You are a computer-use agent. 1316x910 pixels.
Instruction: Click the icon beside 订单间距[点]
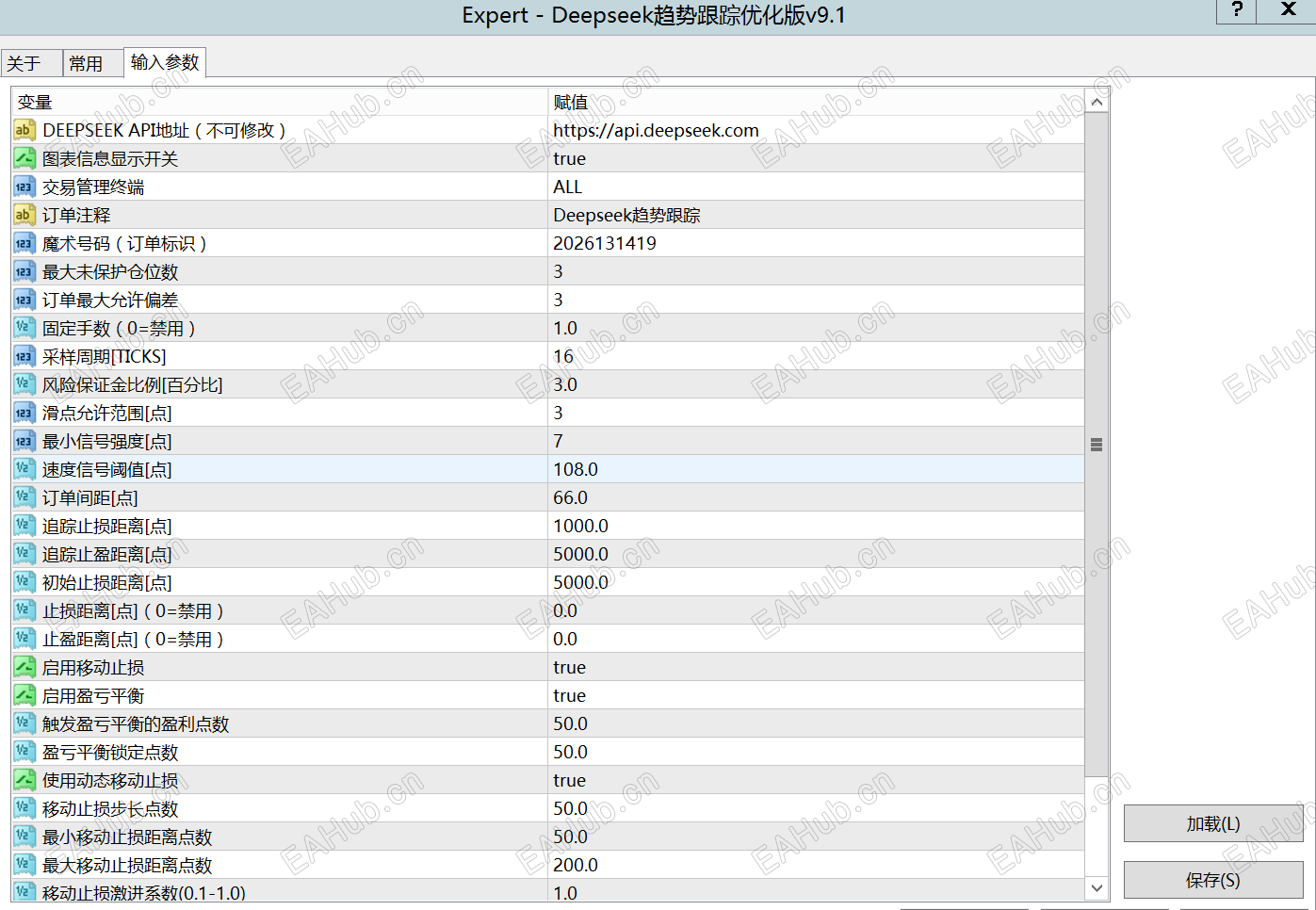(24, 497)
